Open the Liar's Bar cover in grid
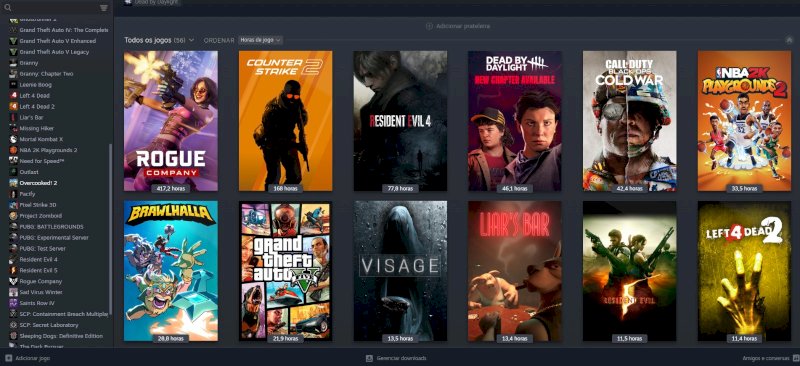Image resolution: width=800 pixels, height=366 pixels. (x=515, y=271)
